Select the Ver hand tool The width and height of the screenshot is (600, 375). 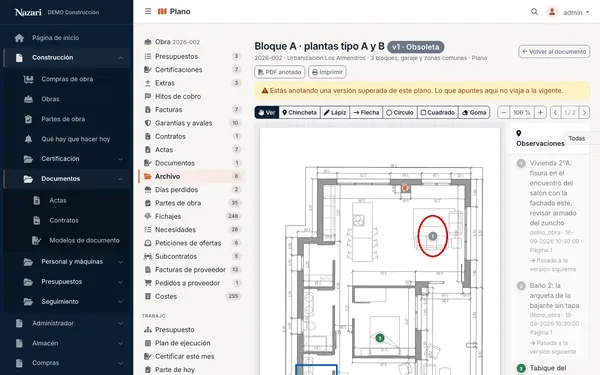[x=267, y=112]
